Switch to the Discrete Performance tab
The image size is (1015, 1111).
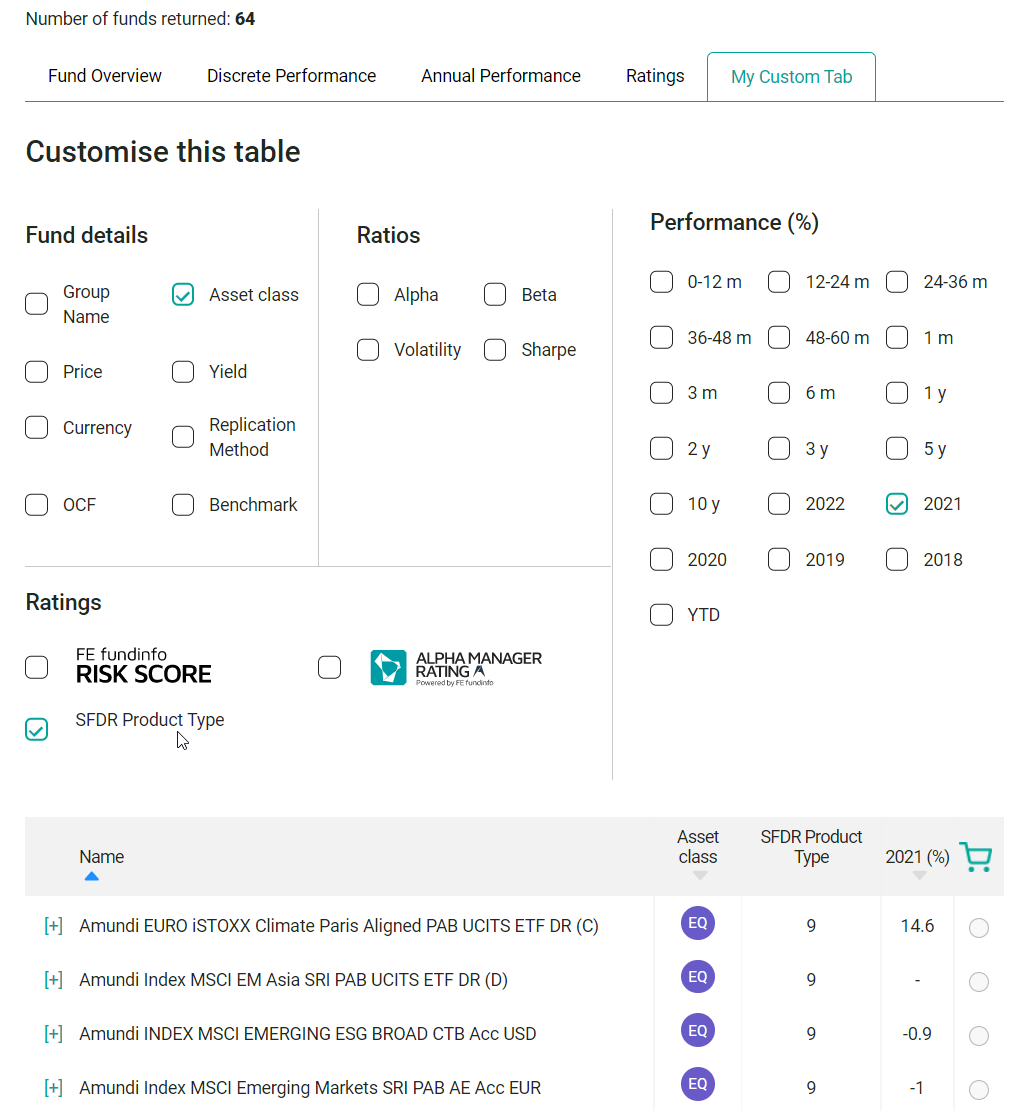click(x=291, y=76)
